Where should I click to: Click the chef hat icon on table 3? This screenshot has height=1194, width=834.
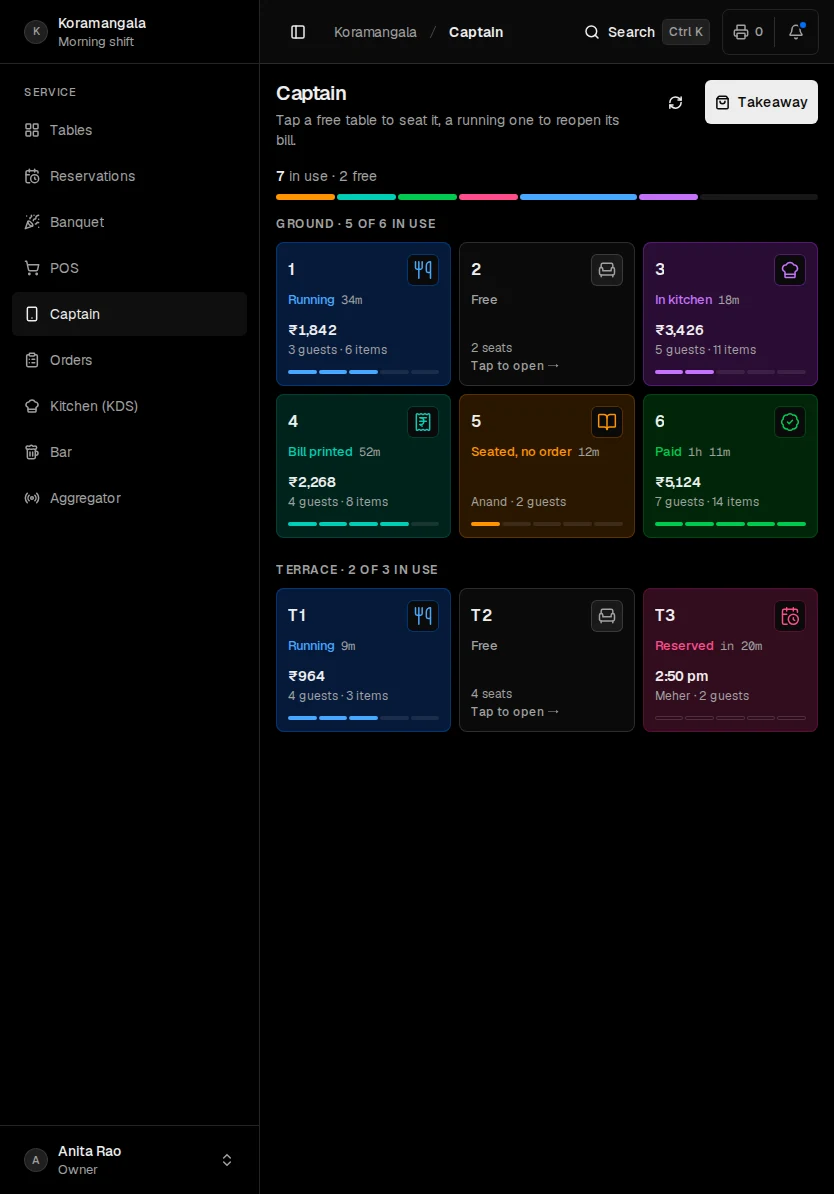click(790, 270)
